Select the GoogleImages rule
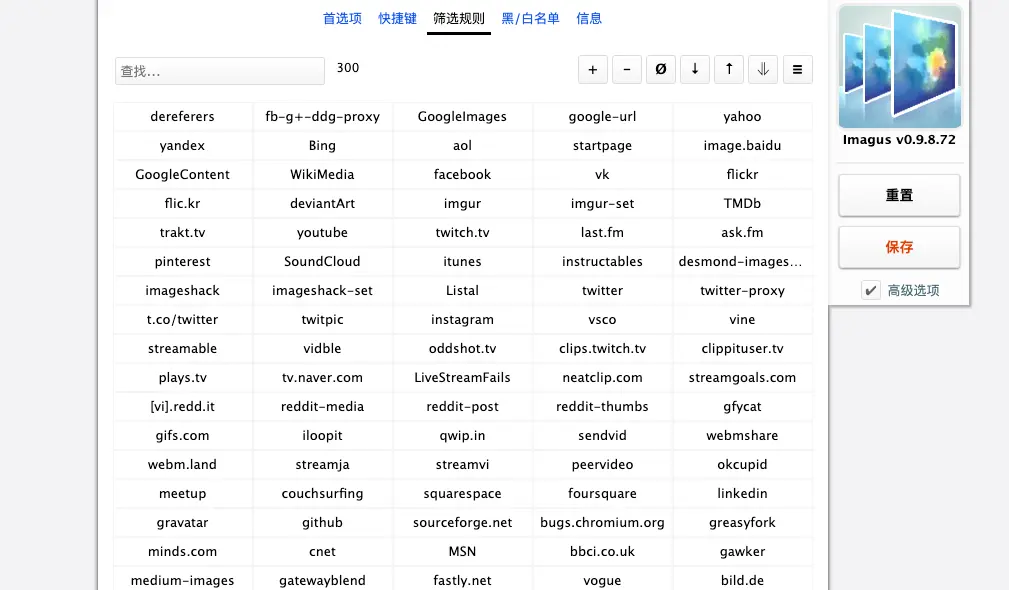The width and height of the screenshot is (1009, 590). 463,116
